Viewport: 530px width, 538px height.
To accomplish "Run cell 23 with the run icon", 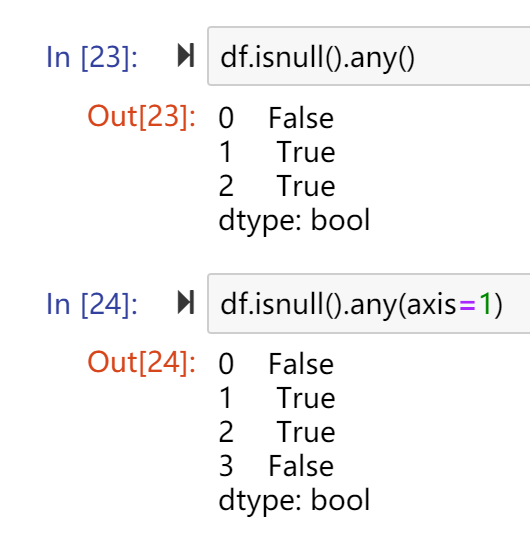I will [x=186, y=55].
